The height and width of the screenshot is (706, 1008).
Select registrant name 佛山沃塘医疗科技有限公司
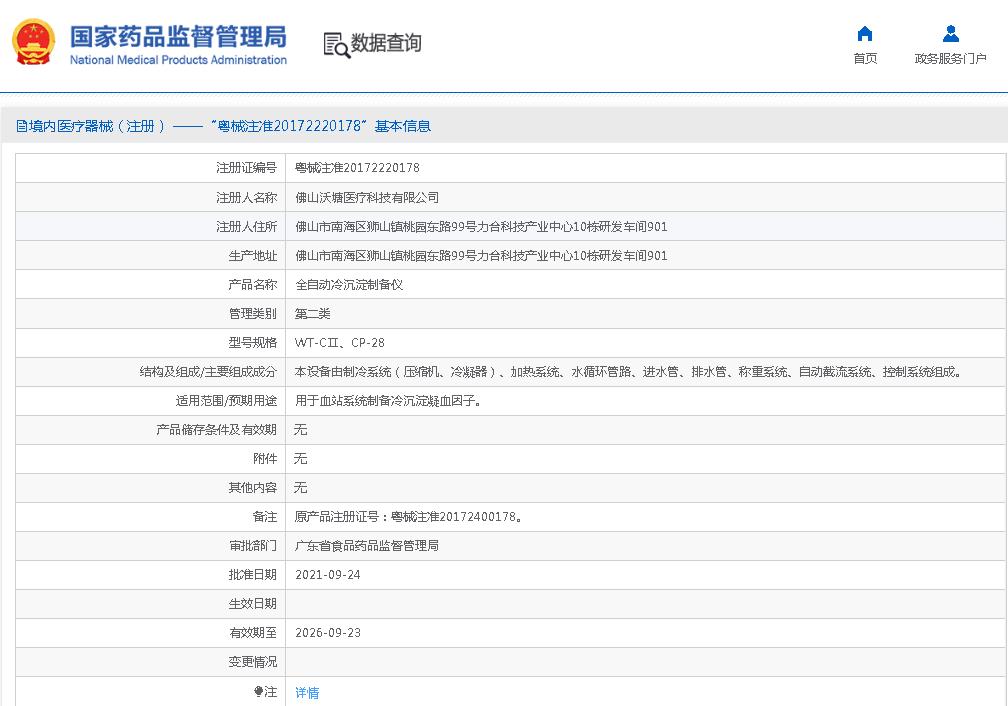pyautogui.click(x=367, y=198)
